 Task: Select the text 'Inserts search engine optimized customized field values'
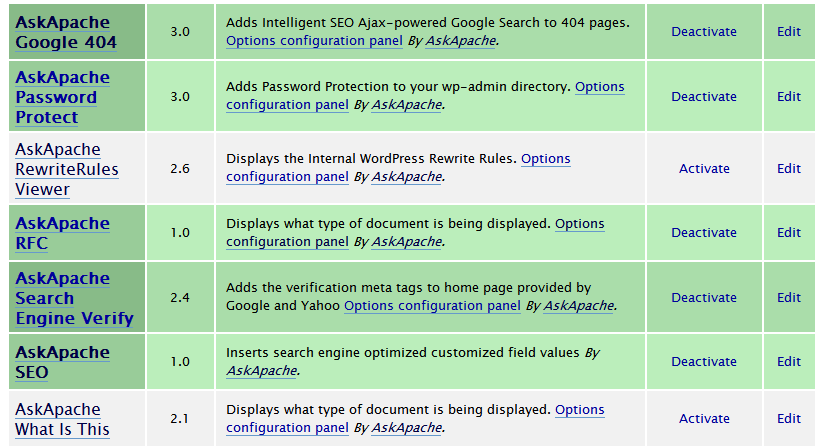coord(403,353)
